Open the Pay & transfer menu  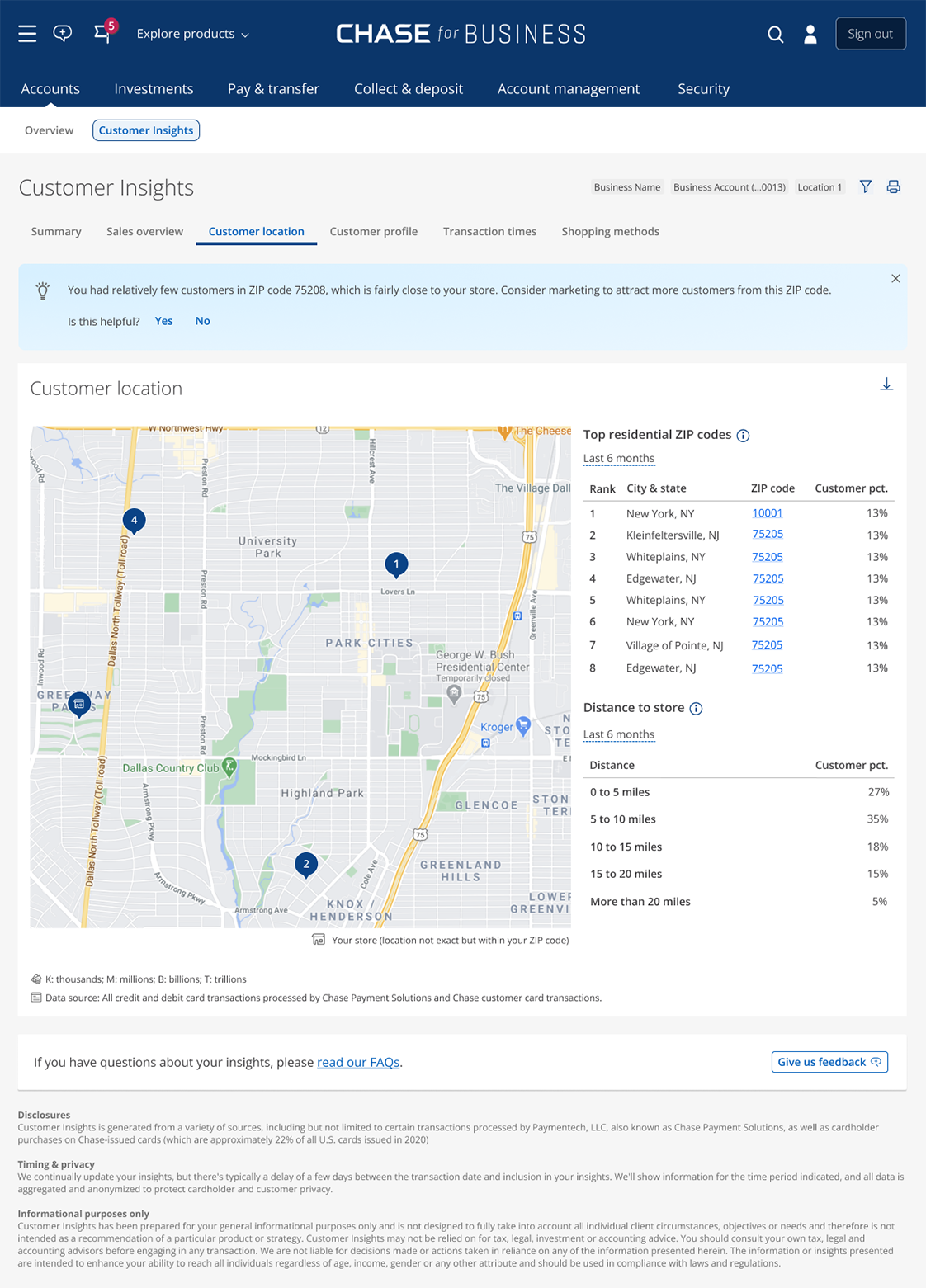click(273, 89)
